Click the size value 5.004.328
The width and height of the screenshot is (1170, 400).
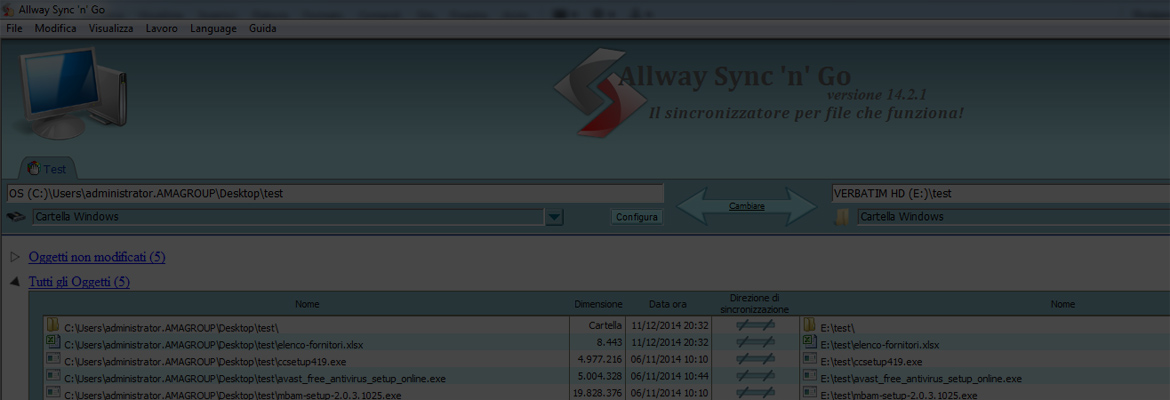coord(600,378)
